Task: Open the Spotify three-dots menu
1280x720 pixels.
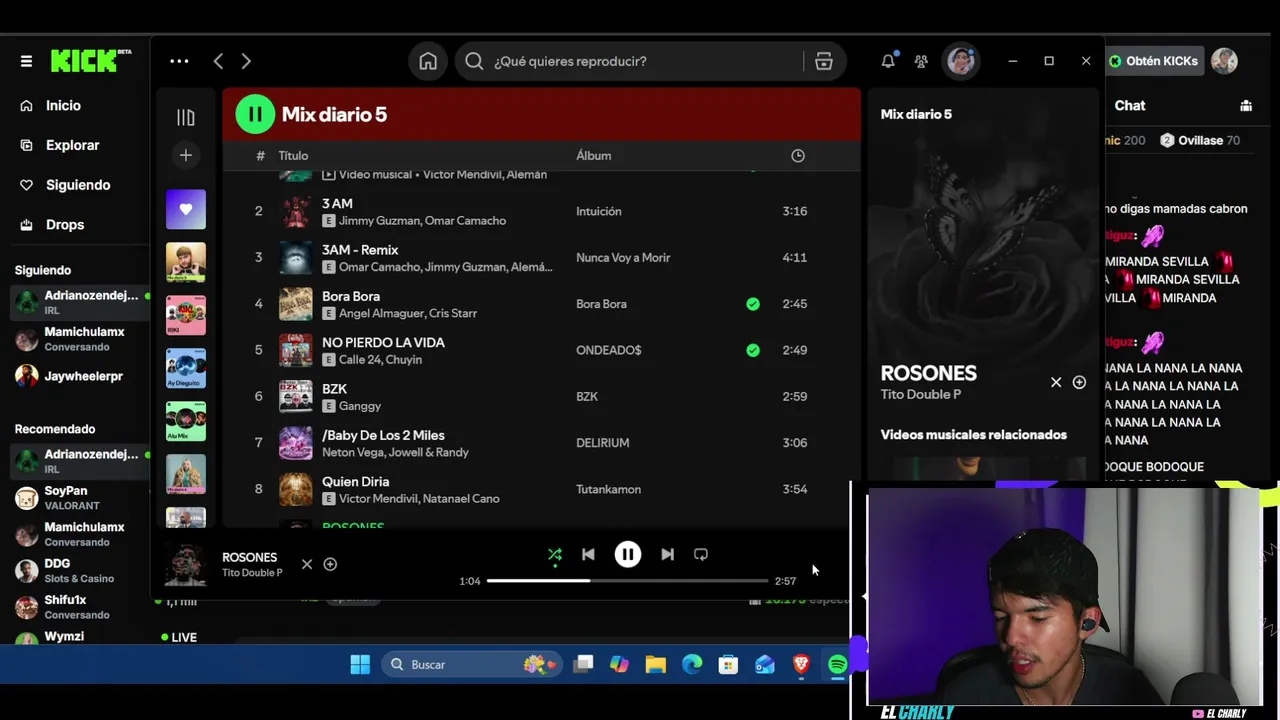Action: 179,61
